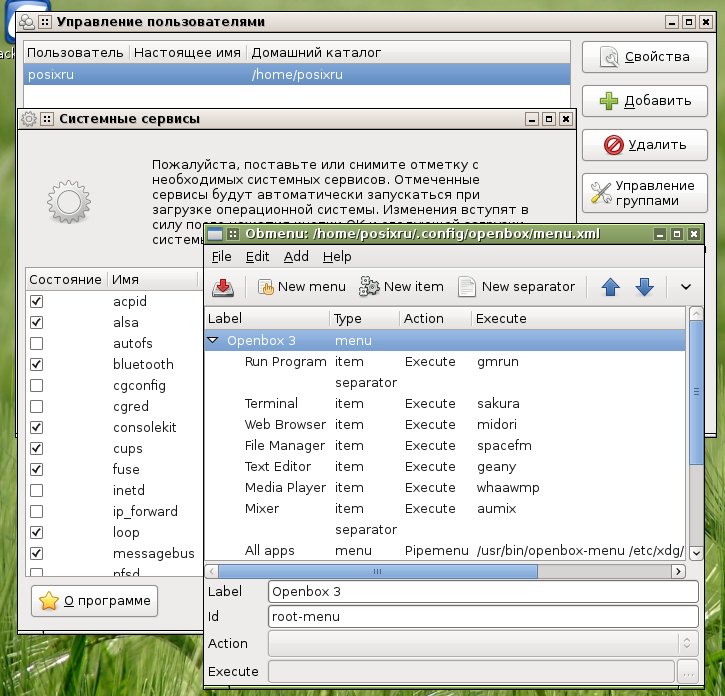Collapse the Openbox 3 tree node
This screenshot has height=696, width=725.
[213, 340]
